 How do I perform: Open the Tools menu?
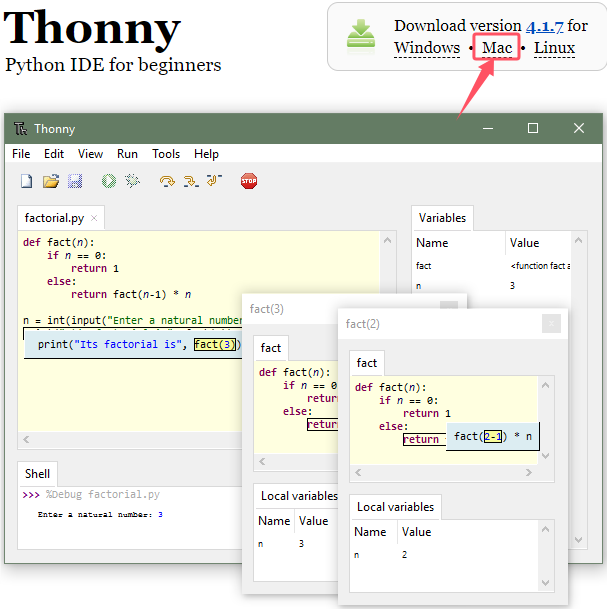166,154
